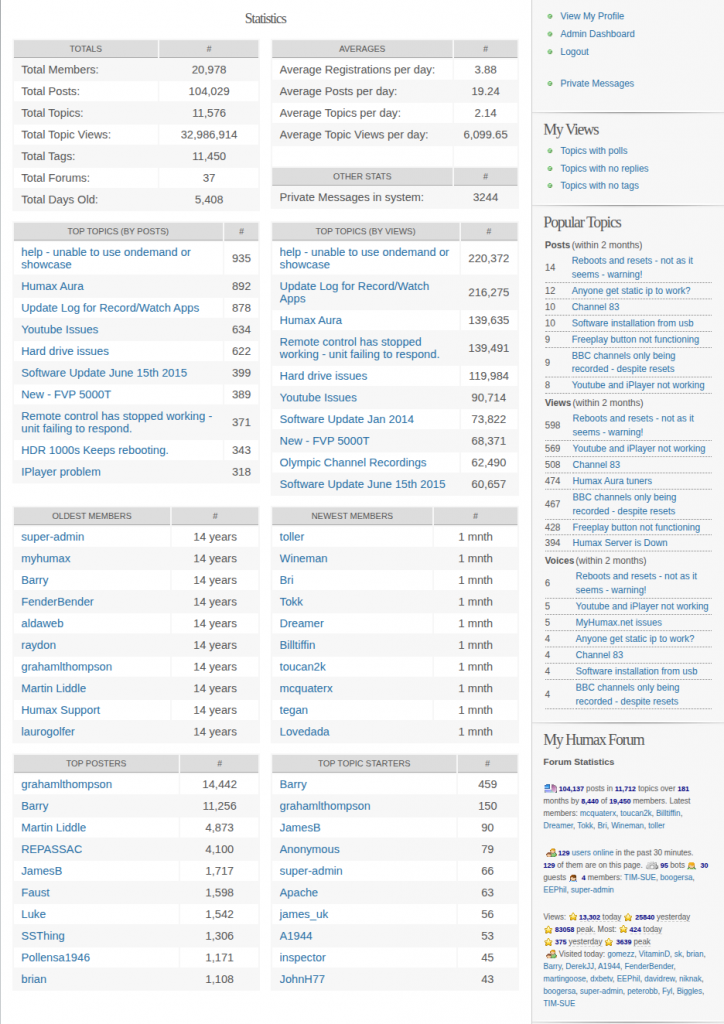Click the bots icon before 95 bots
The height and width of the screenshot is (1024, 724).
click(x=651, y=865)
